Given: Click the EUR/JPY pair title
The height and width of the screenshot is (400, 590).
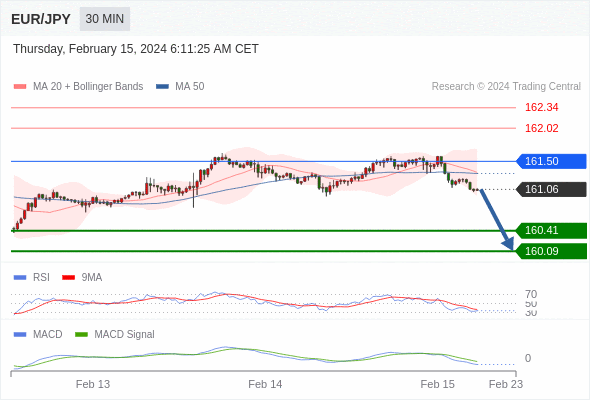Looking at the screenshot, I should [41, 19].
